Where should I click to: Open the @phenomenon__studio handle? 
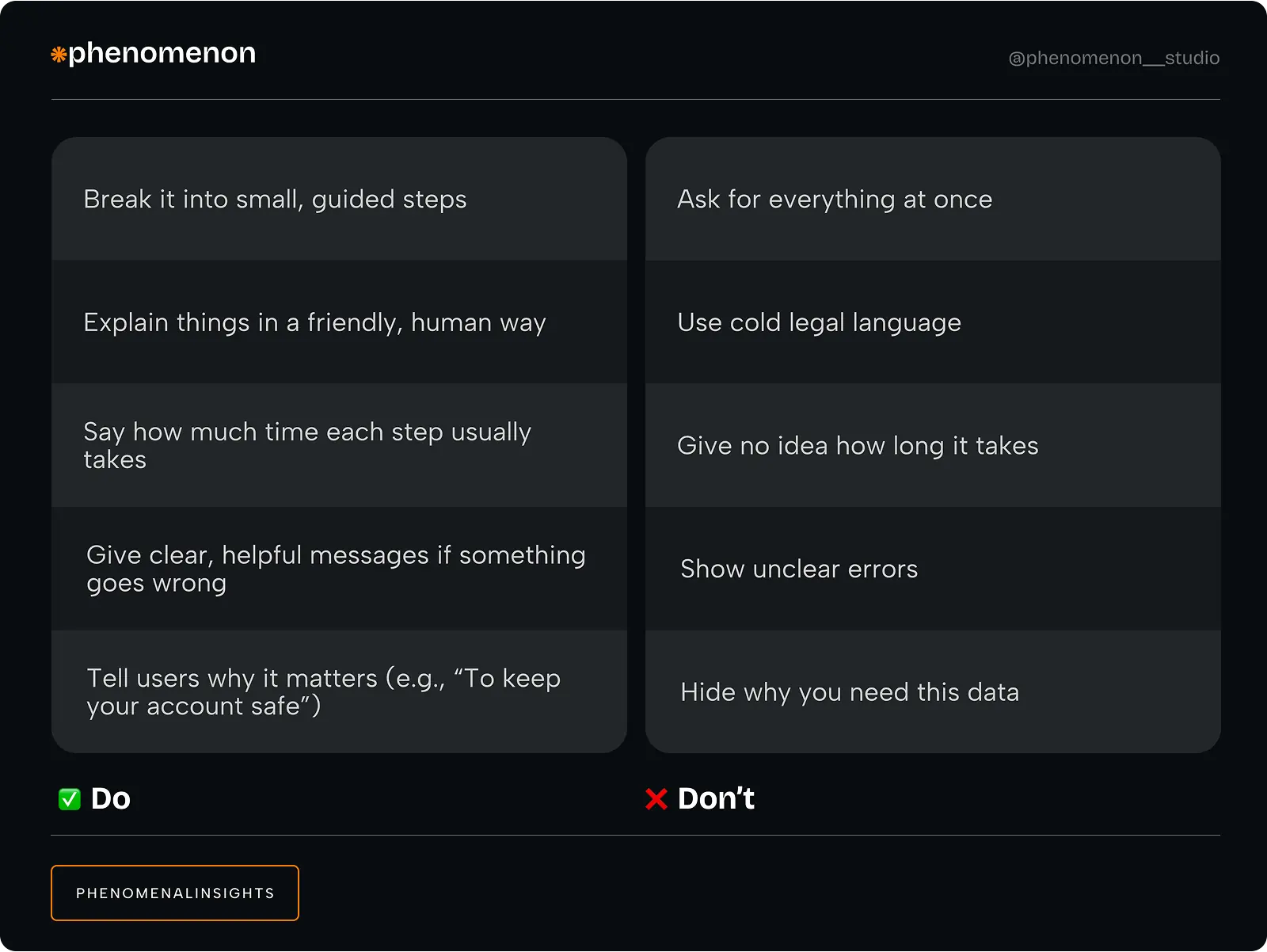pyautogui.click(x=1113, y=58)
